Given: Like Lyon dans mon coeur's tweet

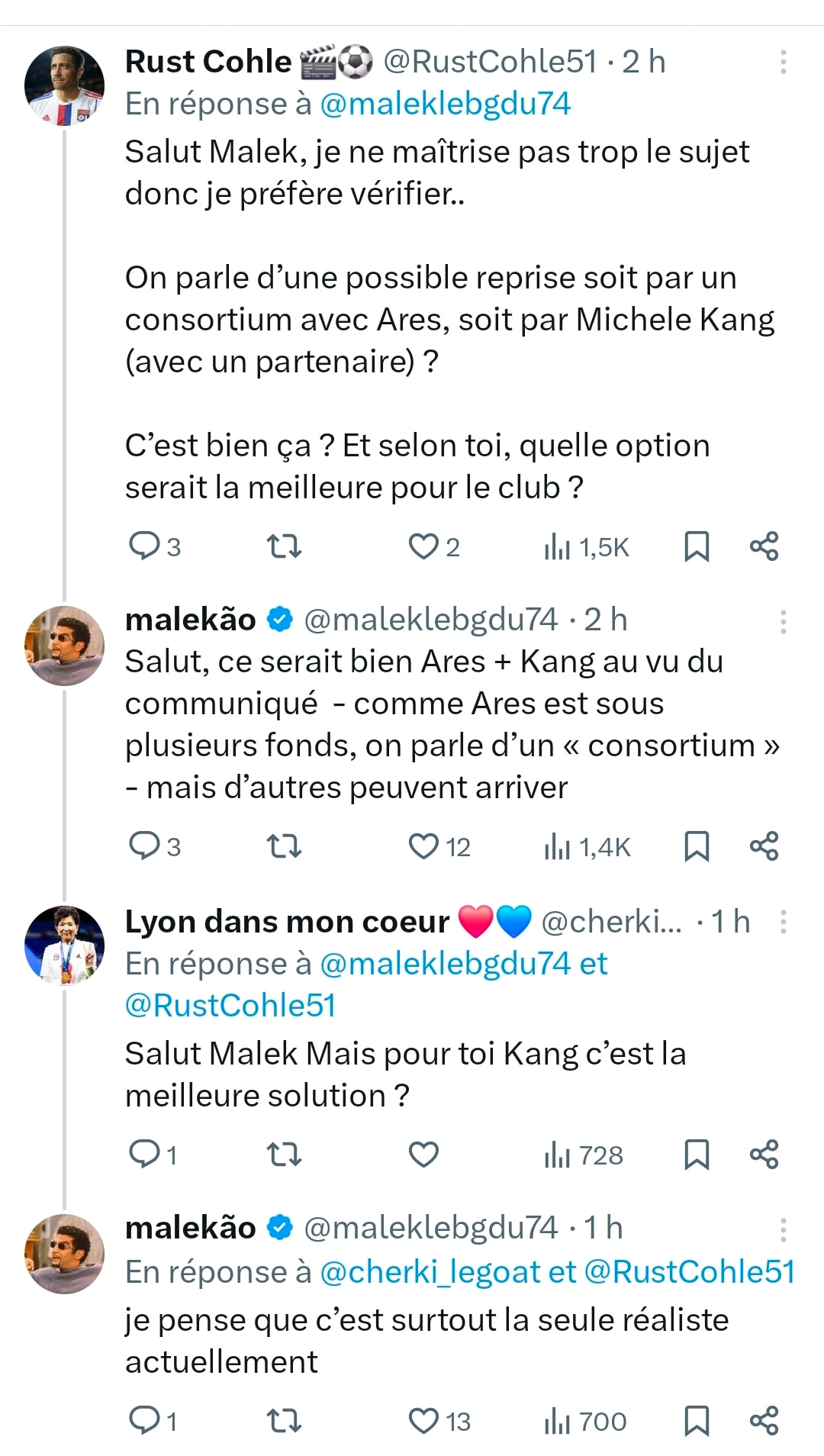Looking at the screenshot, I should (423, 1155).
